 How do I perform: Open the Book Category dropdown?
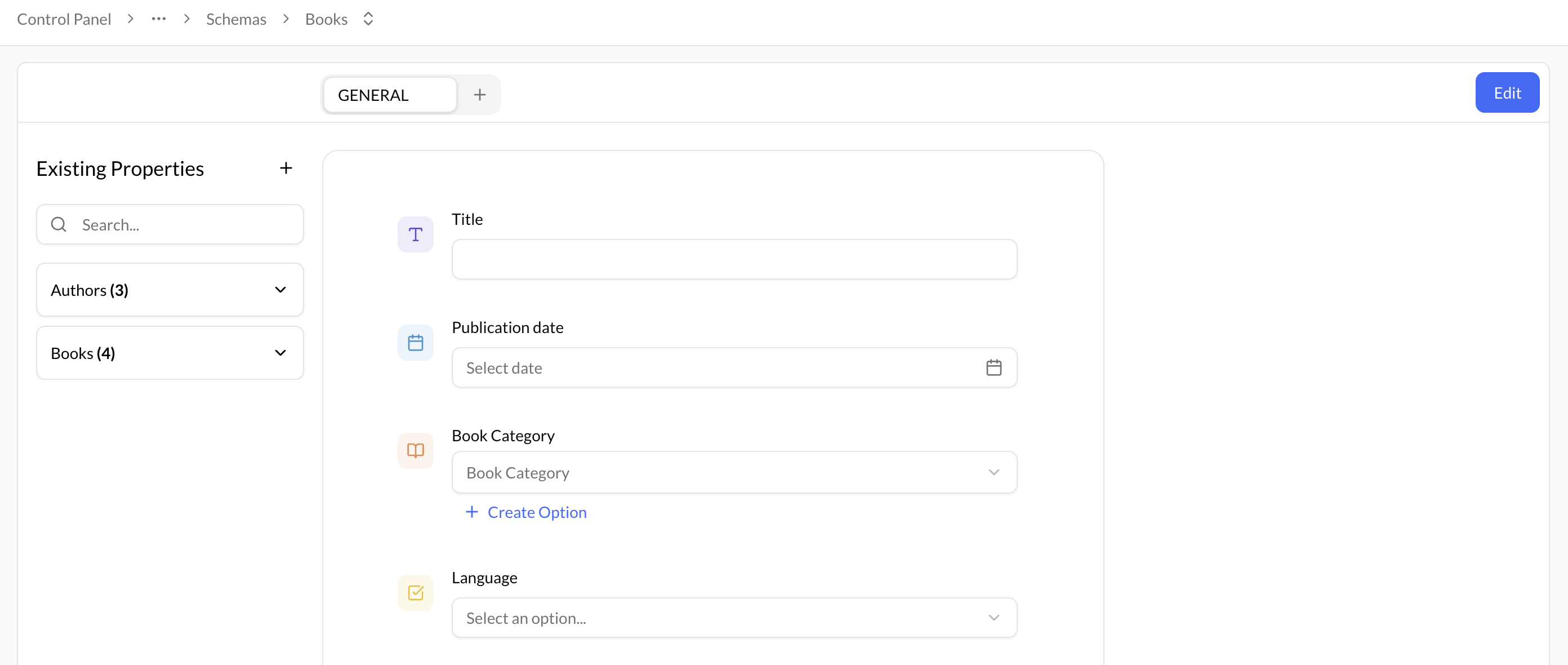[x=733, y=473]
